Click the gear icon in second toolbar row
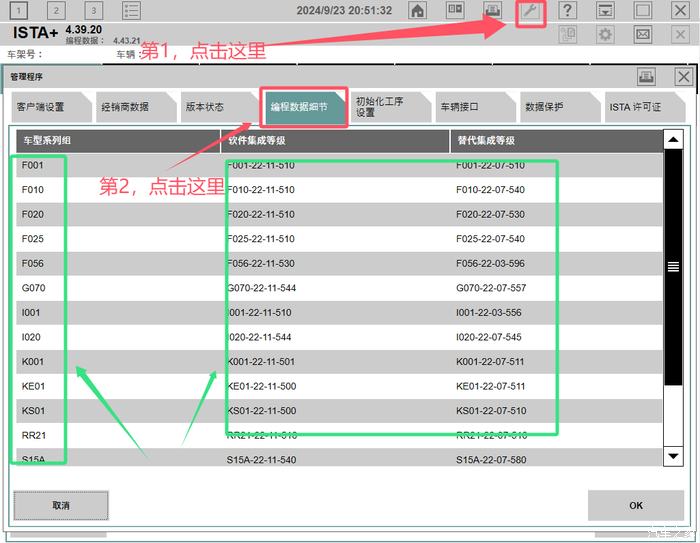 (x=605, y=35)
